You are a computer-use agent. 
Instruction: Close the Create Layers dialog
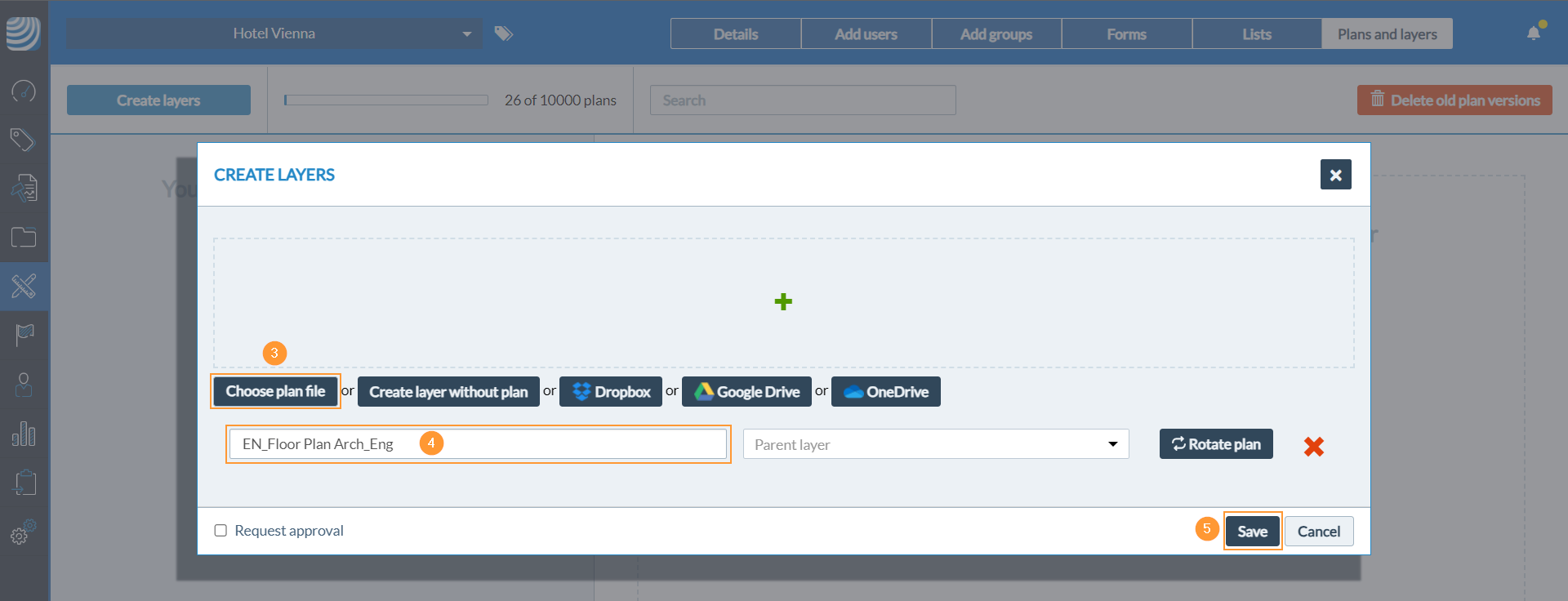pos(1335,175)
